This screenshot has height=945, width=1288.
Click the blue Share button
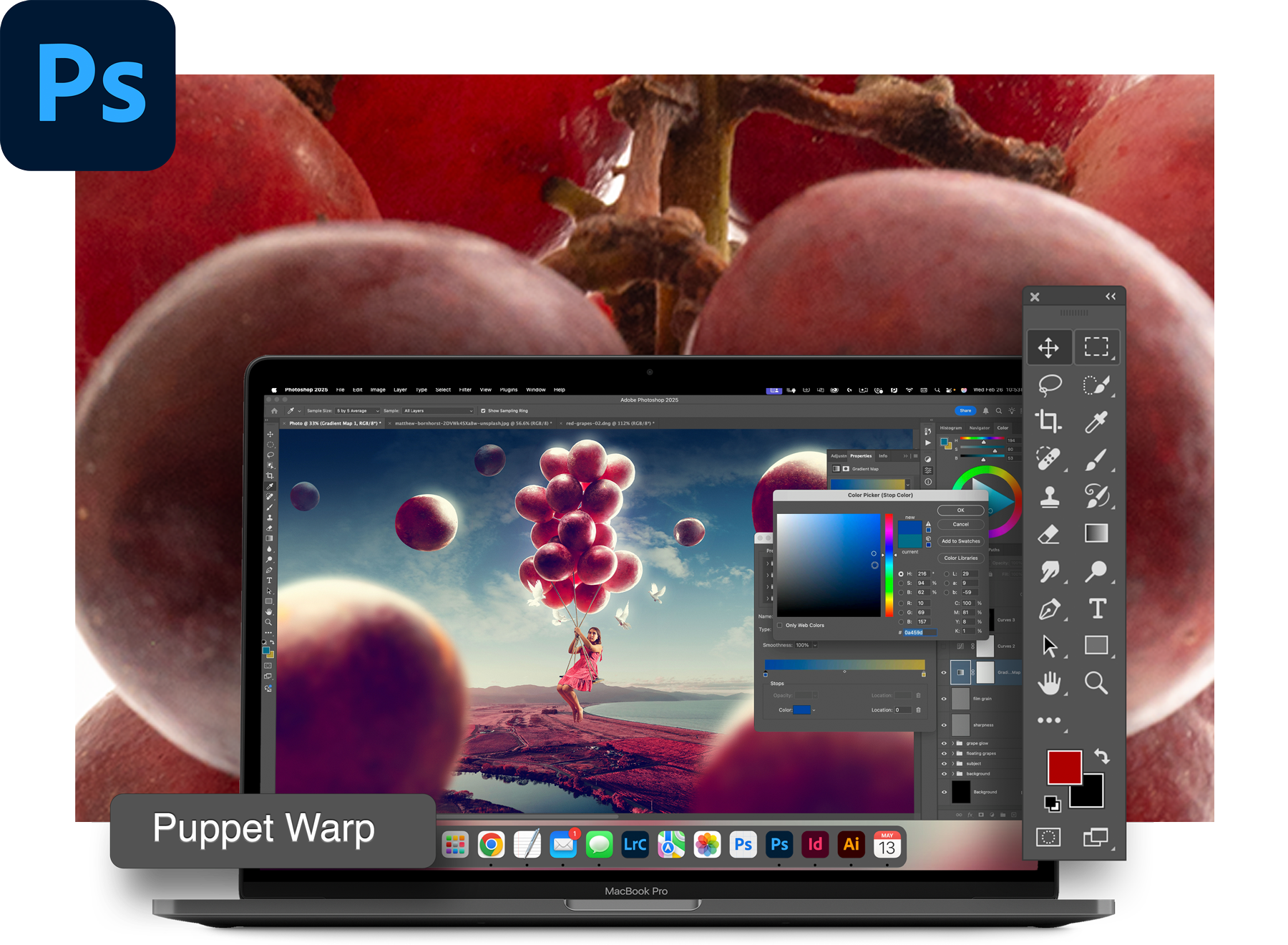tap(965, 411)
